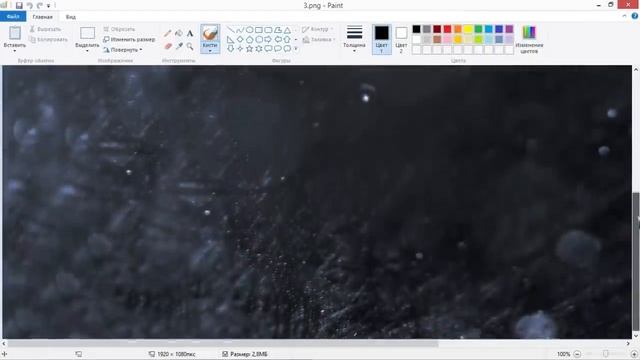Collapse the ribbon with the chevron
Image resolution: width=640 pixels, height=360 pixels.
pos(624,16)
